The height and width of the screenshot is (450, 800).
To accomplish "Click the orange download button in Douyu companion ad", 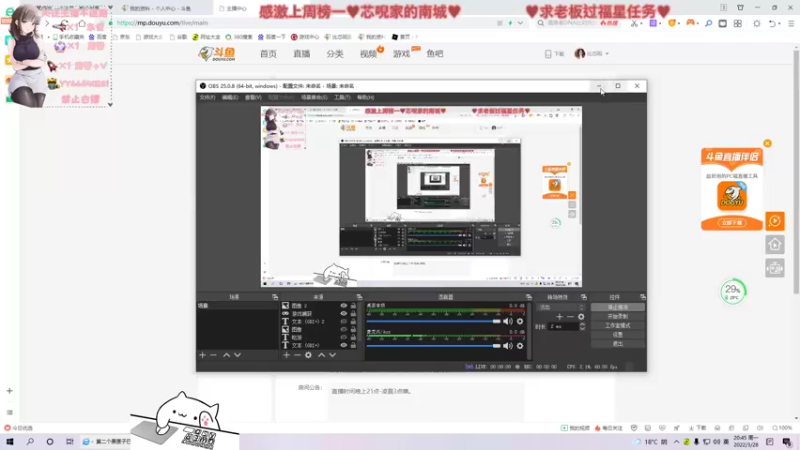I will point(732,223).
